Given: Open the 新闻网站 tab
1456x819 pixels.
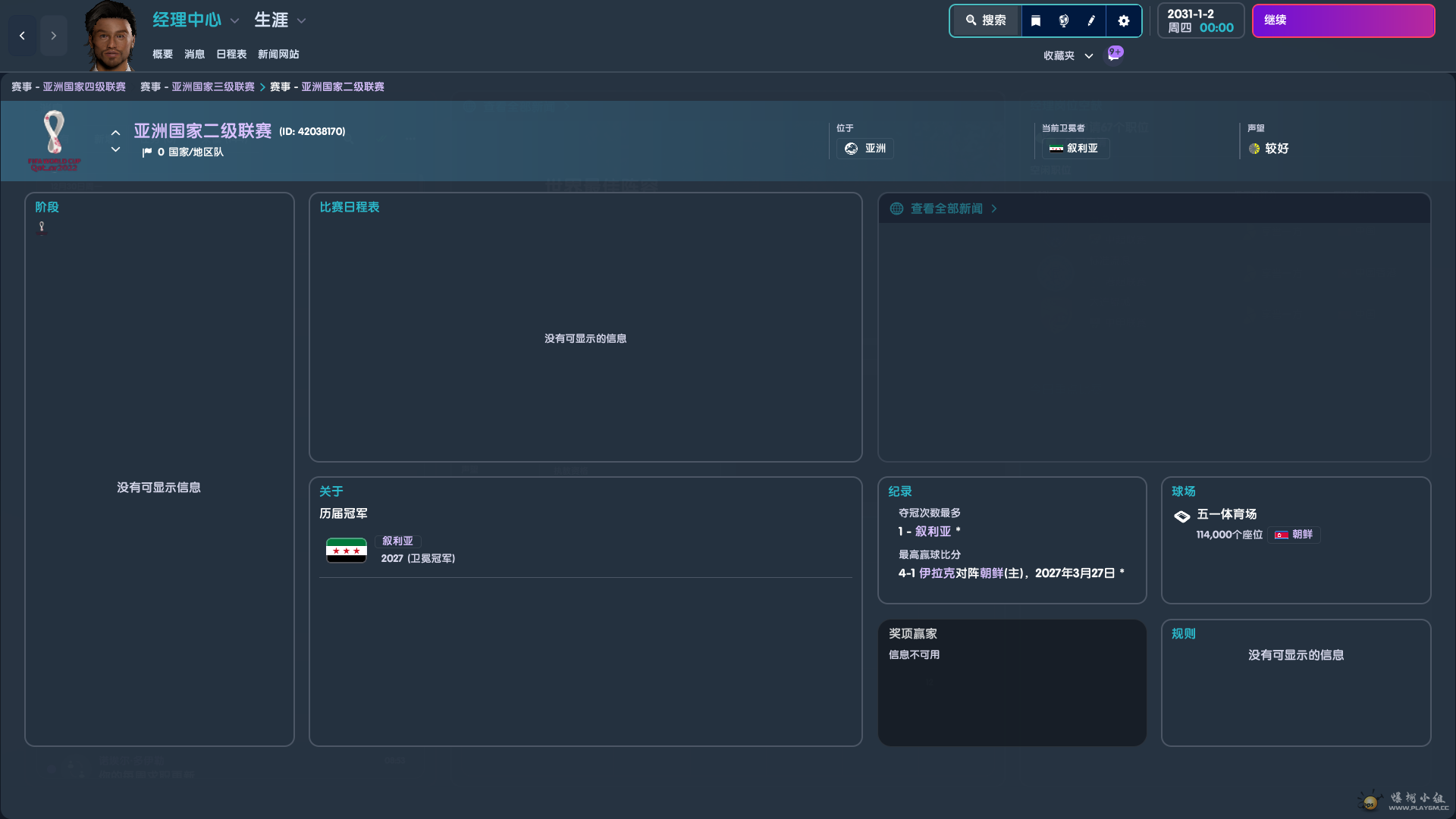Looking at the screenshot, I should (278, 54).
